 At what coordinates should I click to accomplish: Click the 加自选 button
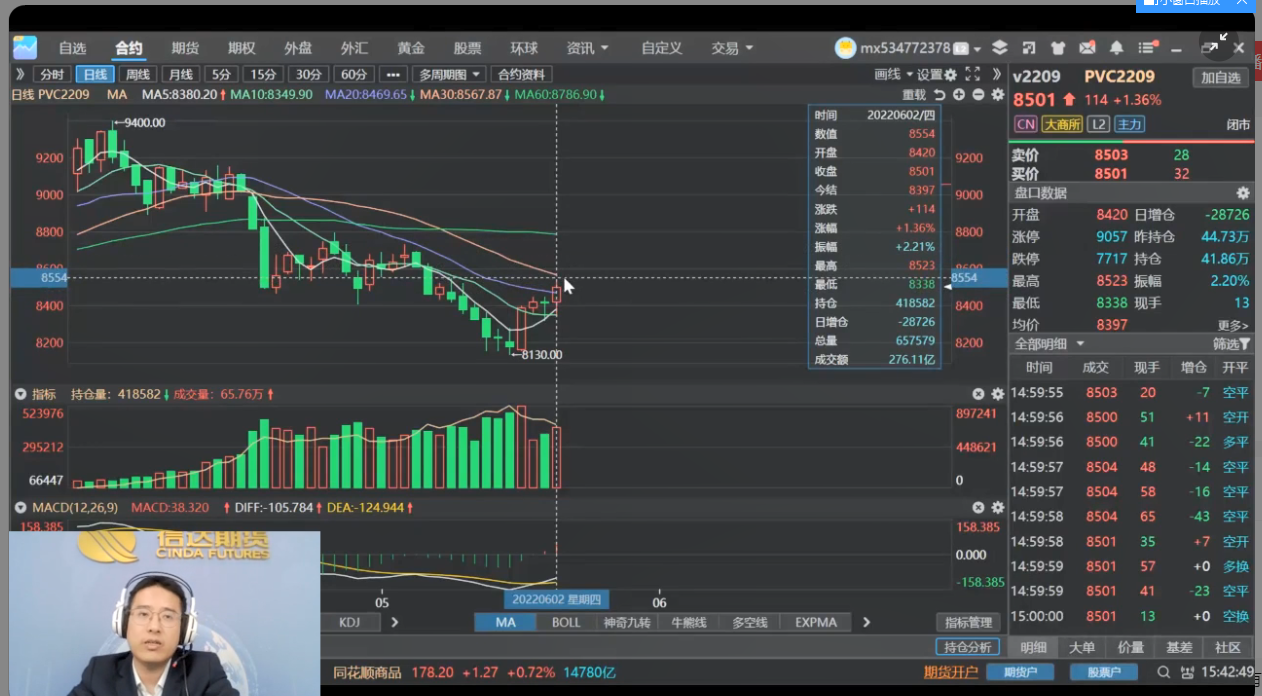click(x=1221, y=78)
